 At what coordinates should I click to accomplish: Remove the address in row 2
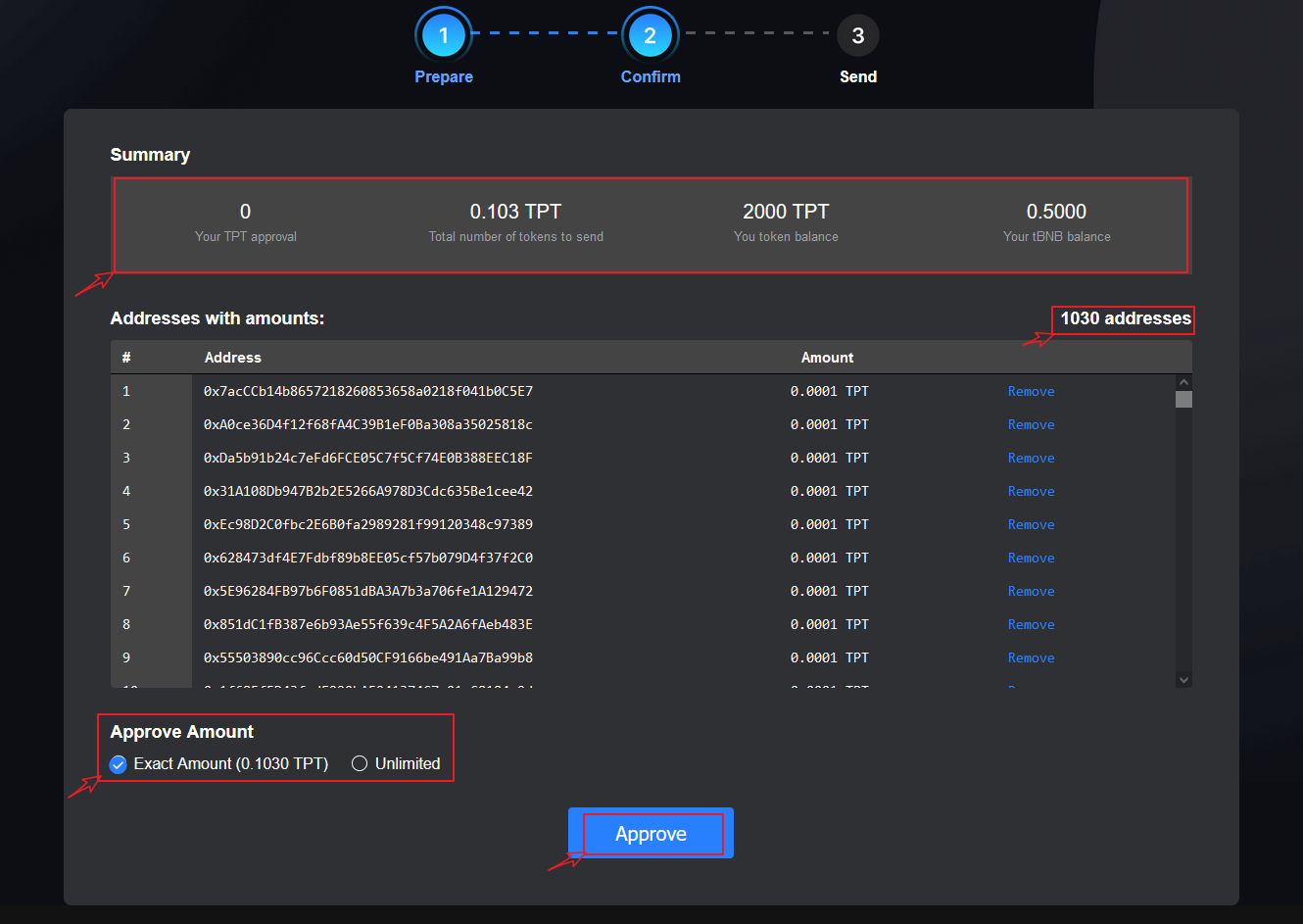[1031, 424]
